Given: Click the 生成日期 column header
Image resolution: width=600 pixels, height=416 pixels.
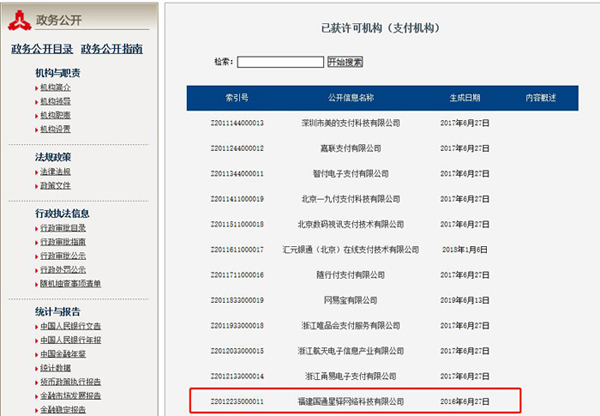Looking at the screenshot, I should tap(465, 98).
